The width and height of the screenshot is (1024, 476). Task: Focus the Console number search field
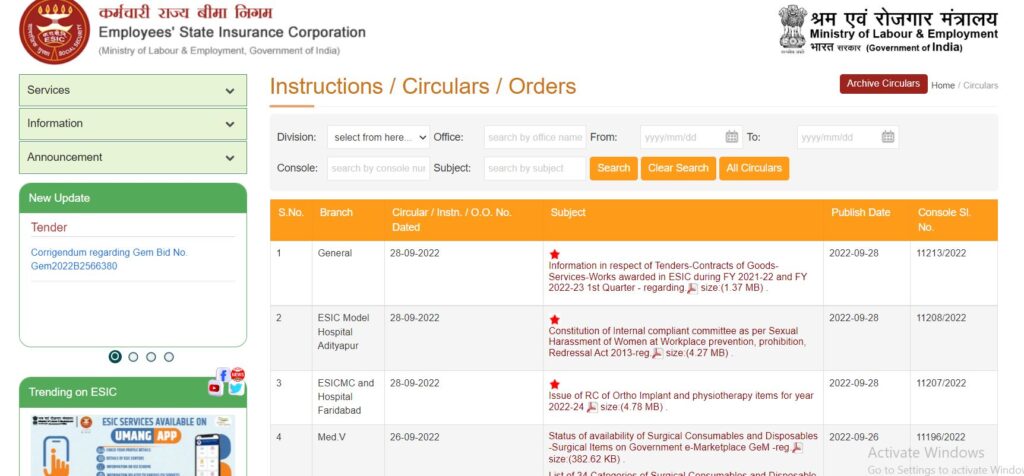tap(378, 168)
